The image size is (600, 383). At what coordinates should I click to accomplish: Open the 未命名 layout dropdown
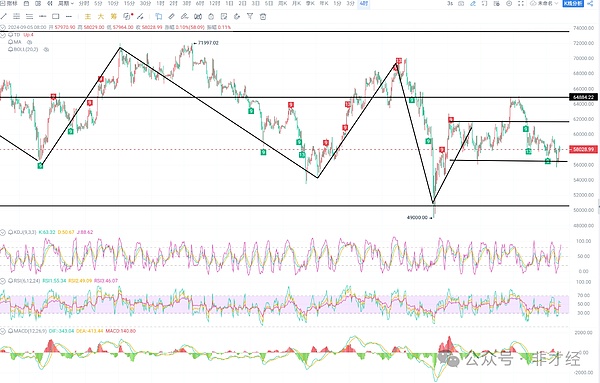543,3
